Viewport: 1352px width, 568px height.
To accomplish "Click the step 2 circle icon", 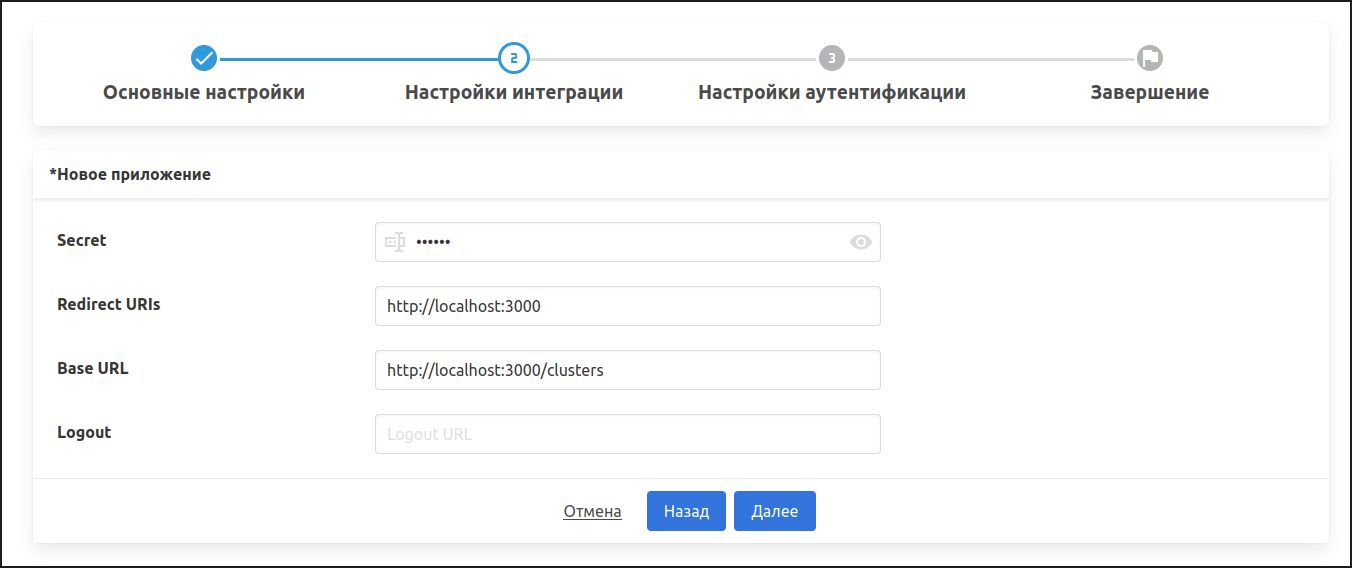I will pos(513,58).
